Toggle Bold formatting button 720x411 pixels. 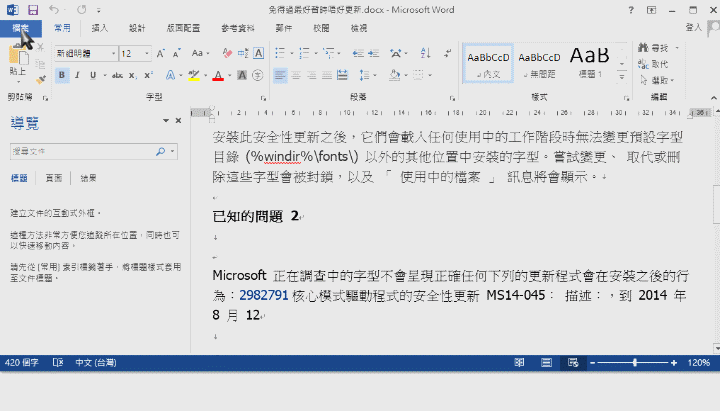pos(62,75)
